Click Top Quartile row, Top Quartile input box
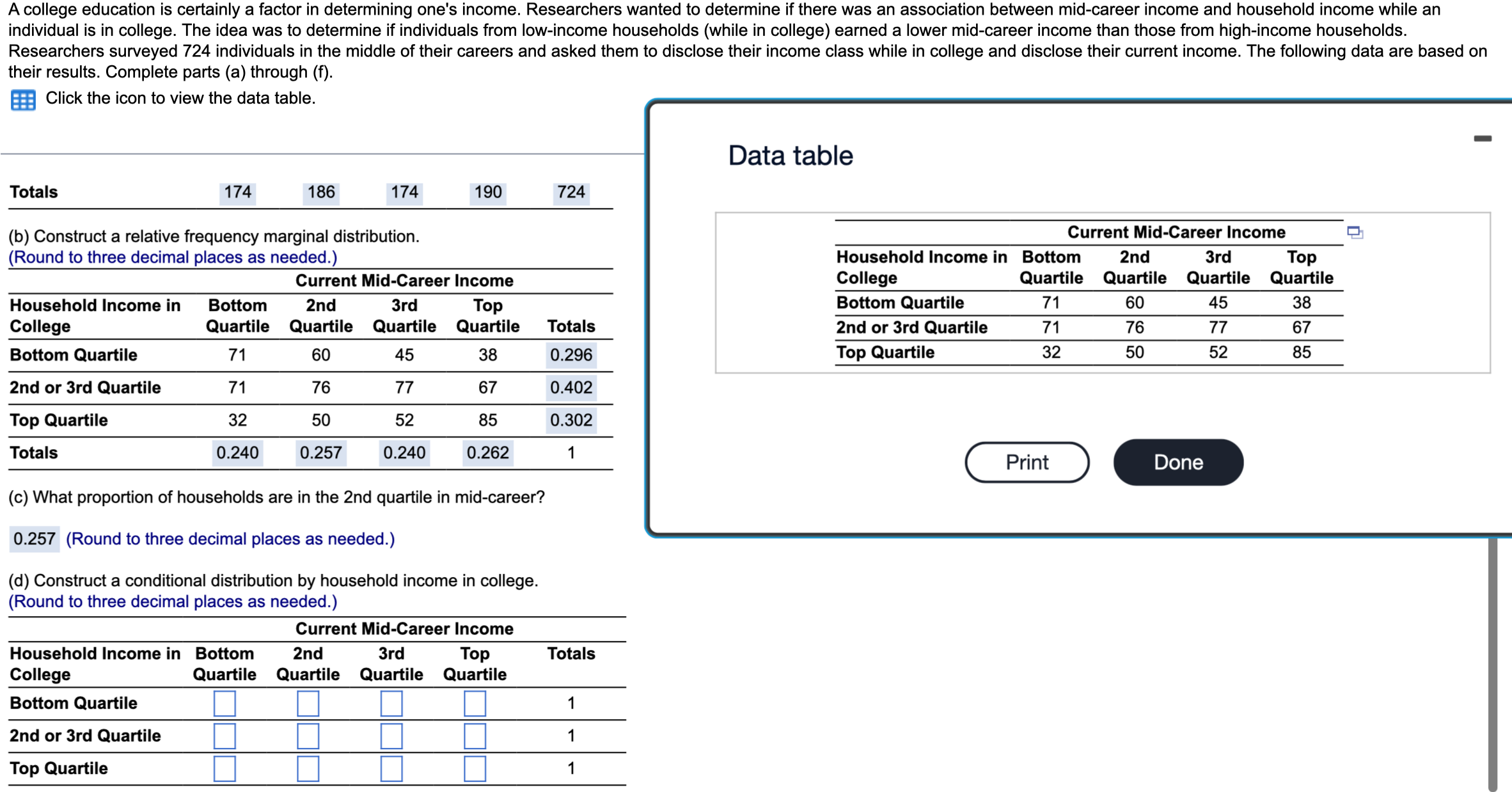This screenshot has width=1512, height=792. [x=475, y=768]
